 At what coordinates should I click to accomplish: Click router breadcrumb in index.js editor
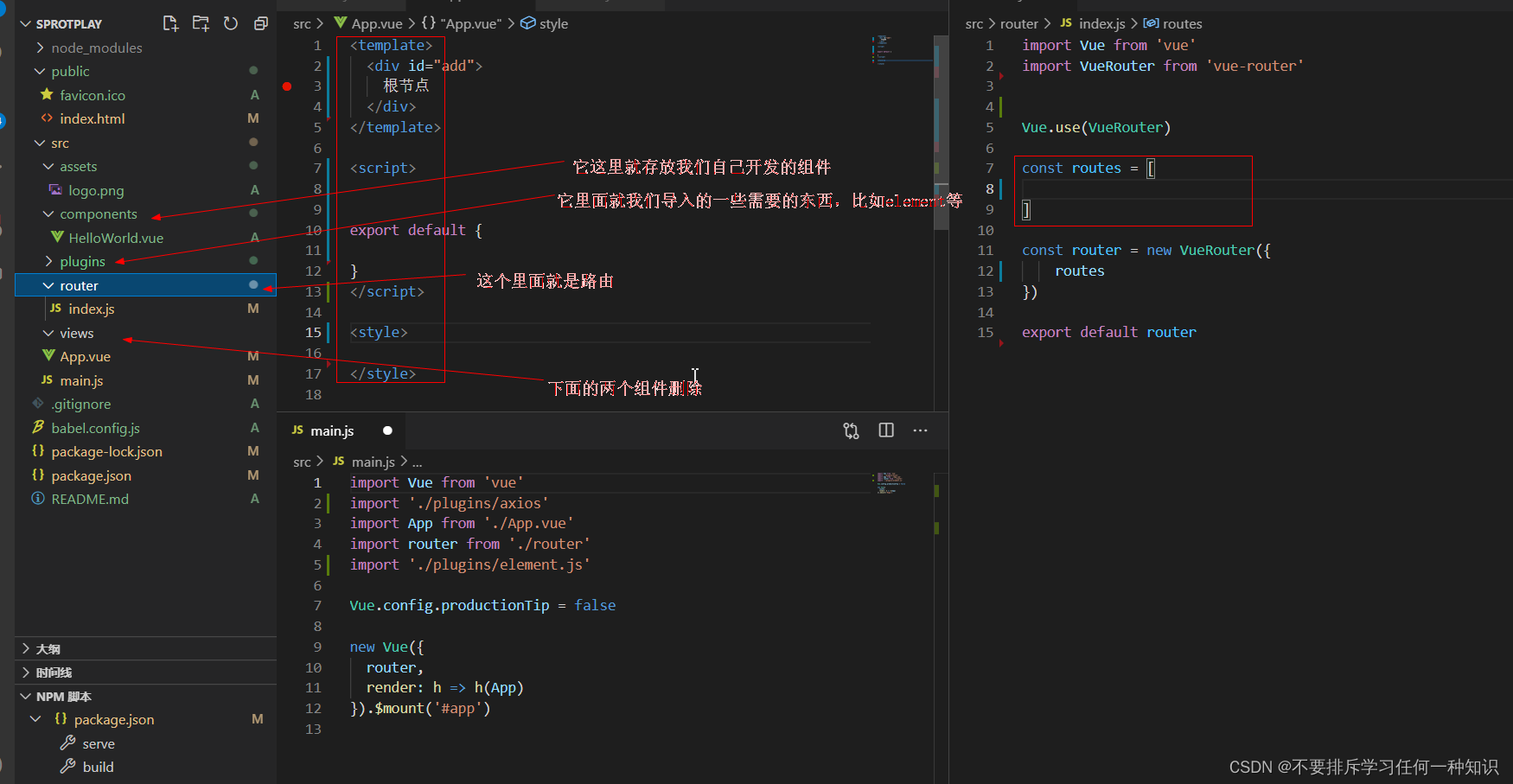(1019, 24)
